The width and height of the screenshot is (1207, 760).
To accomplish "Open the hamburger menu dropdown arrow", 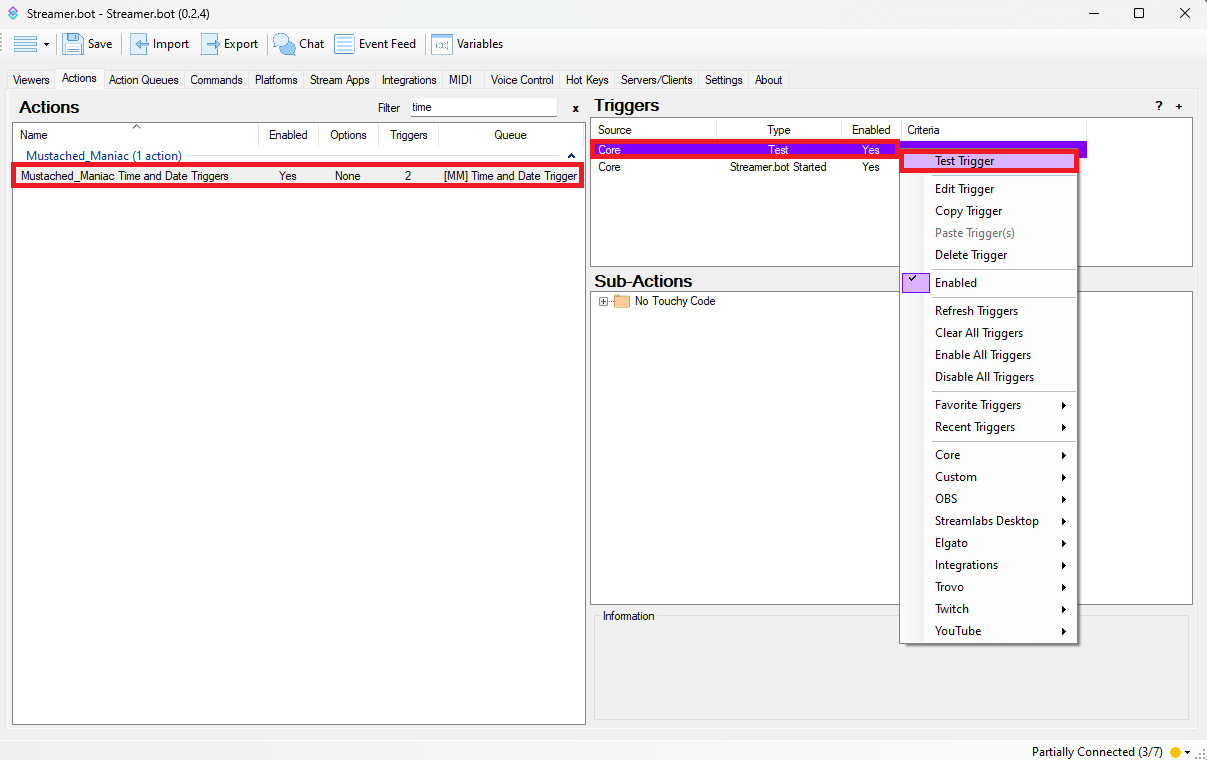I will point(46,44).
